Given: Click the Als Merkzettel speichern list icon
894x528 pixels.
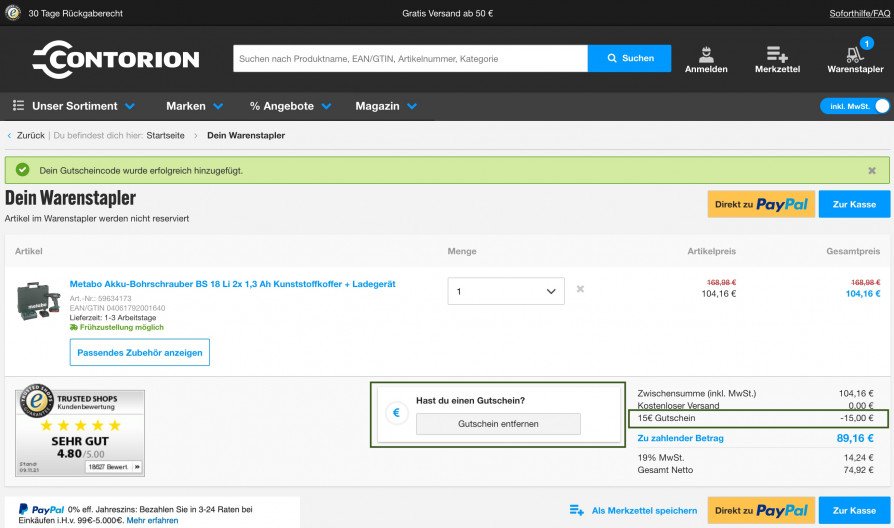Looking at the screenshot, I should 576,510.
